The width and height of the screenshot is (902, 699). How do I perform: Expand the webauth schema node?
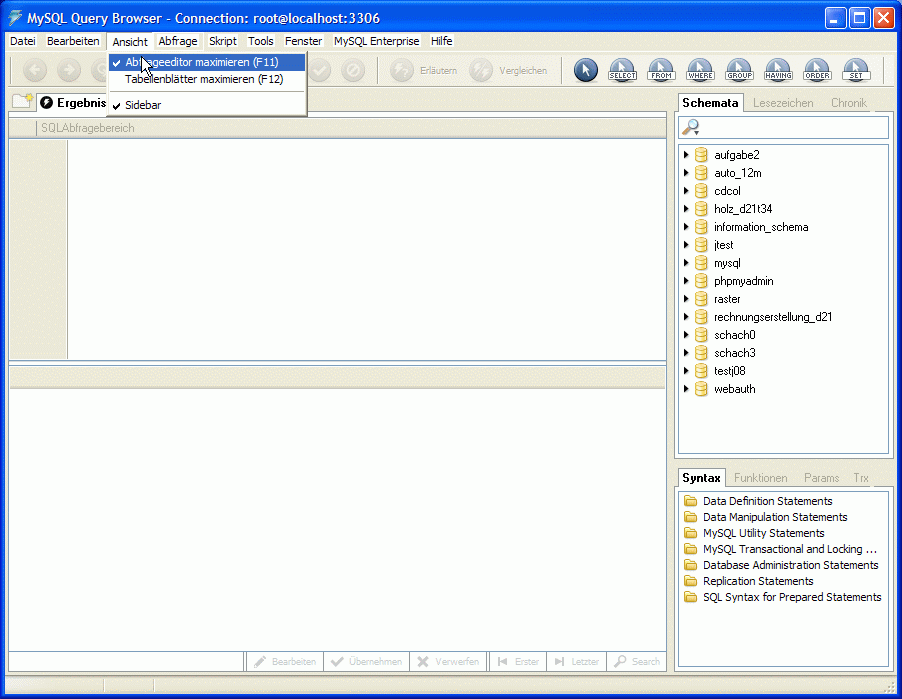[x=686, y=389]
